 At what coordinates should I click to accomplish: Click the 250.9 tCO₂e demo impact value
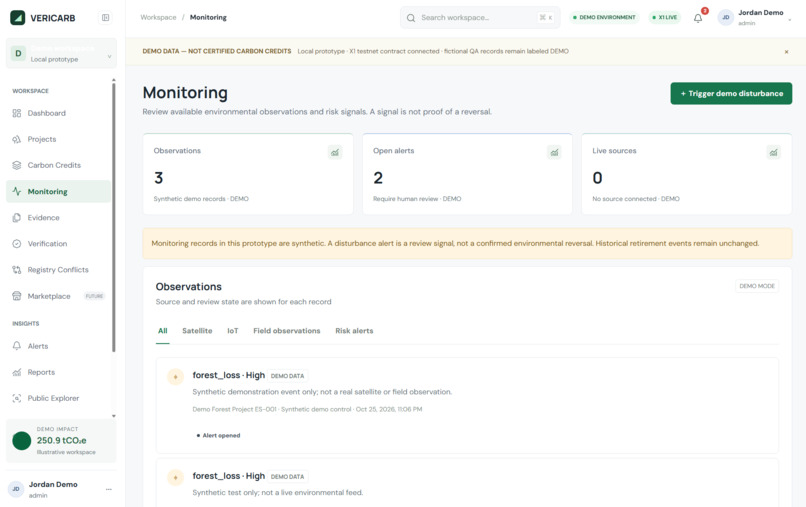(62, 441)
